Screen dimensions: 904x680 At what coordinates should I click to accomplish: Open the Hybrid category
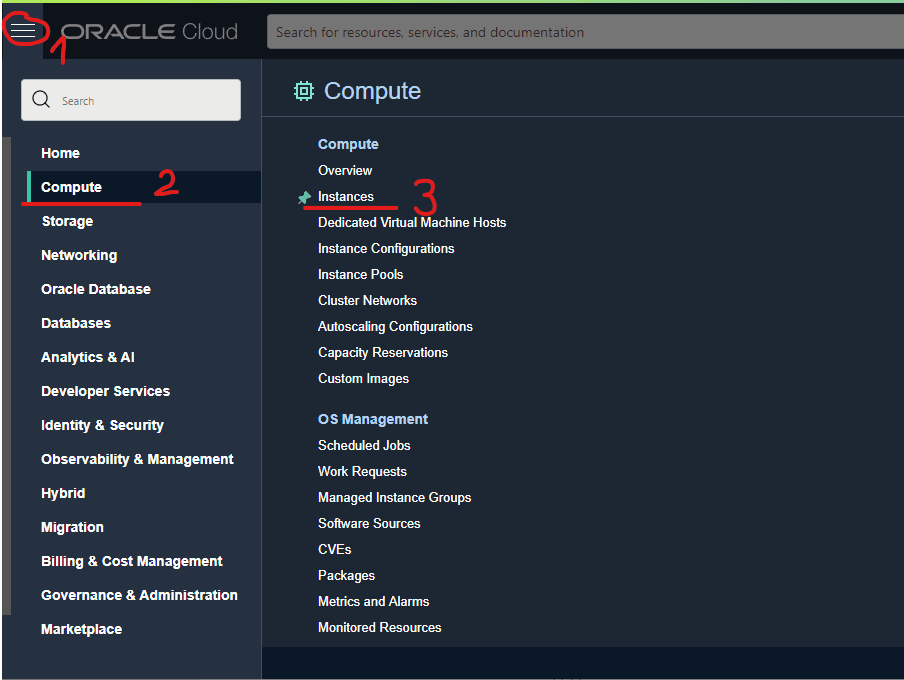coord(63,494)
